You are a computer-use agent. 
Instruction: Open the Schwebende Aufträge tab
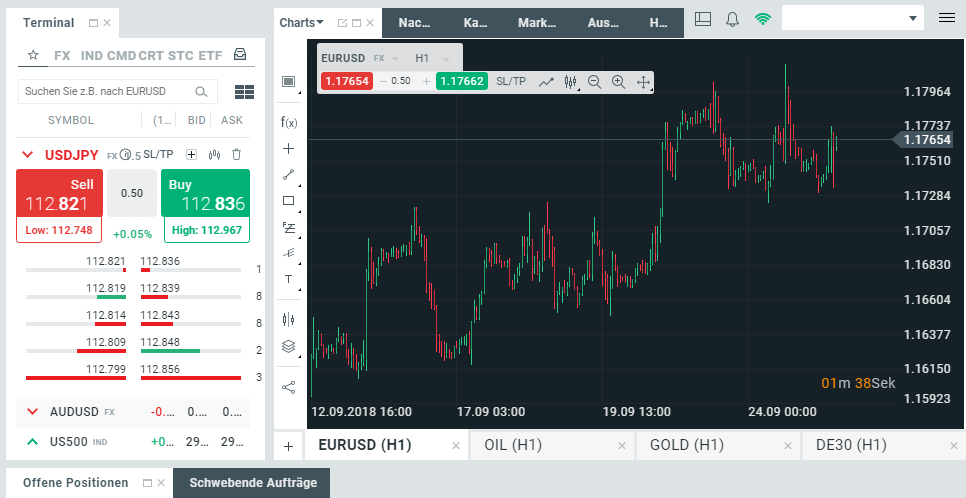(253, 483)
